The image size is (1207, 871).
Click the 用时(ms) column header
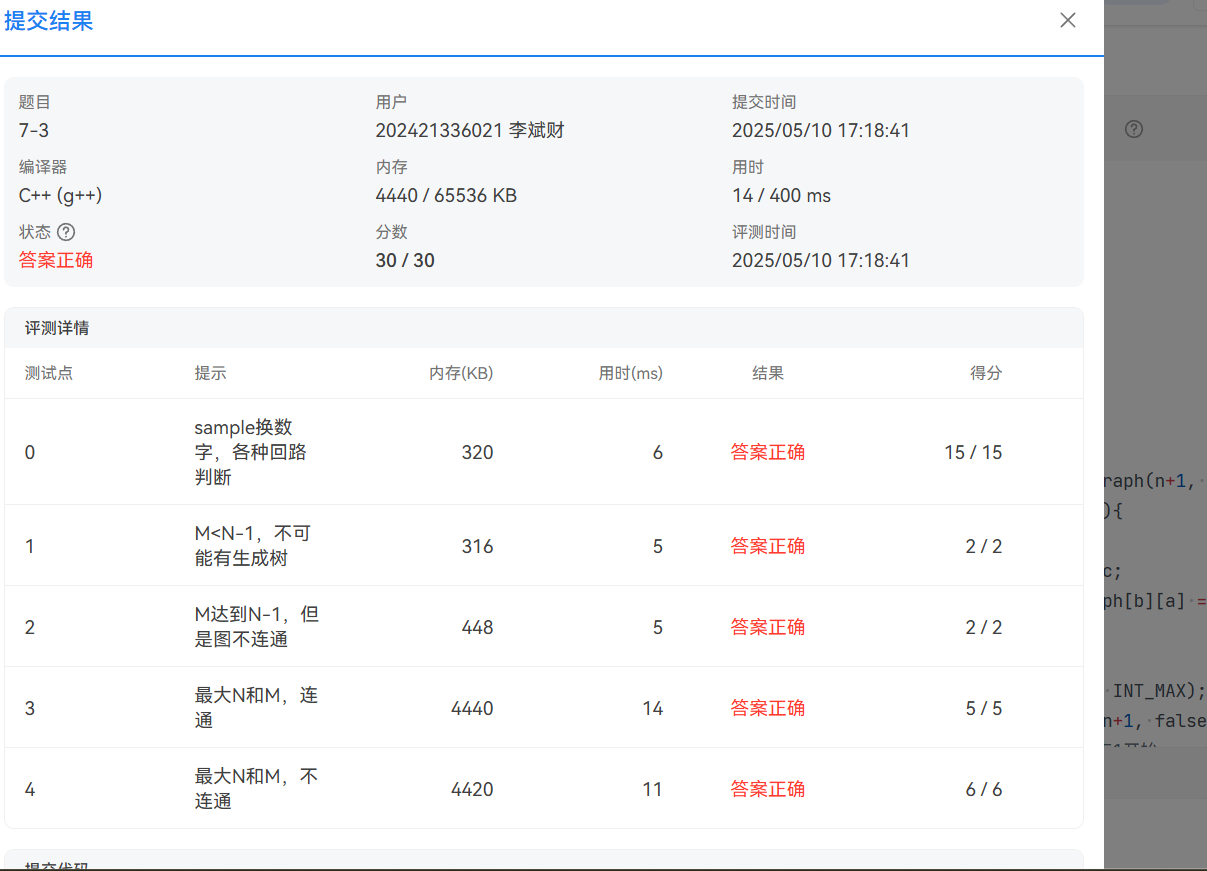pyautogui.click(x=630, y=373)
